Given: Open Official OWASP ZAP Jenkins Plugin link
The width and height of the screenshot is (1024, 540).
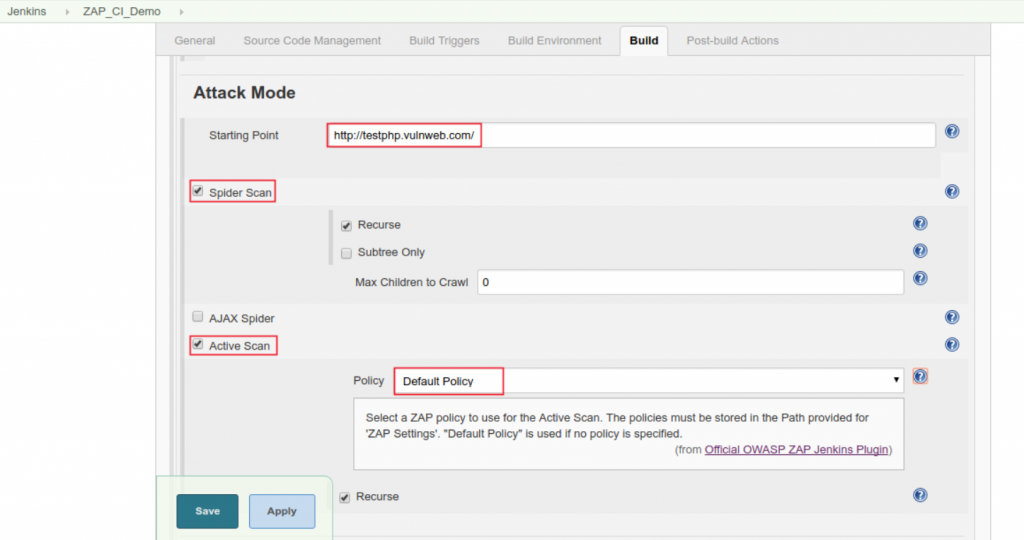Looking at the screenshot, I should point(796,450).
